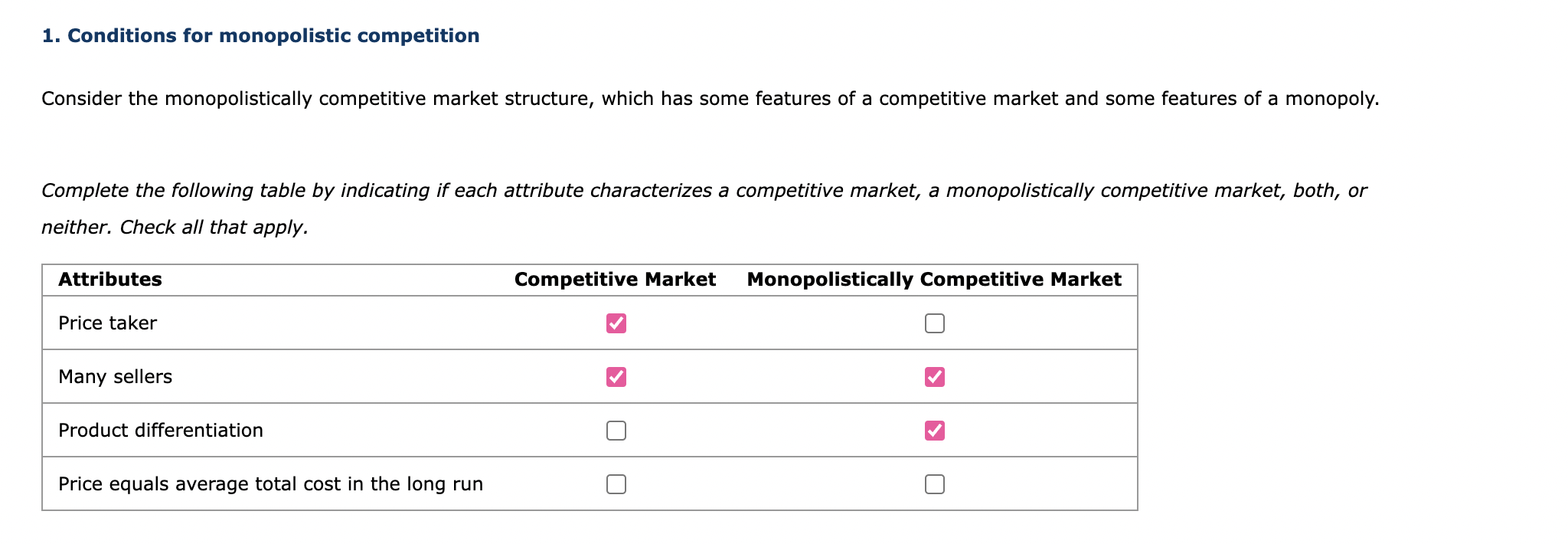
Task: Click the italic instruction beginning Complete the following table
Action: point(704,209)
